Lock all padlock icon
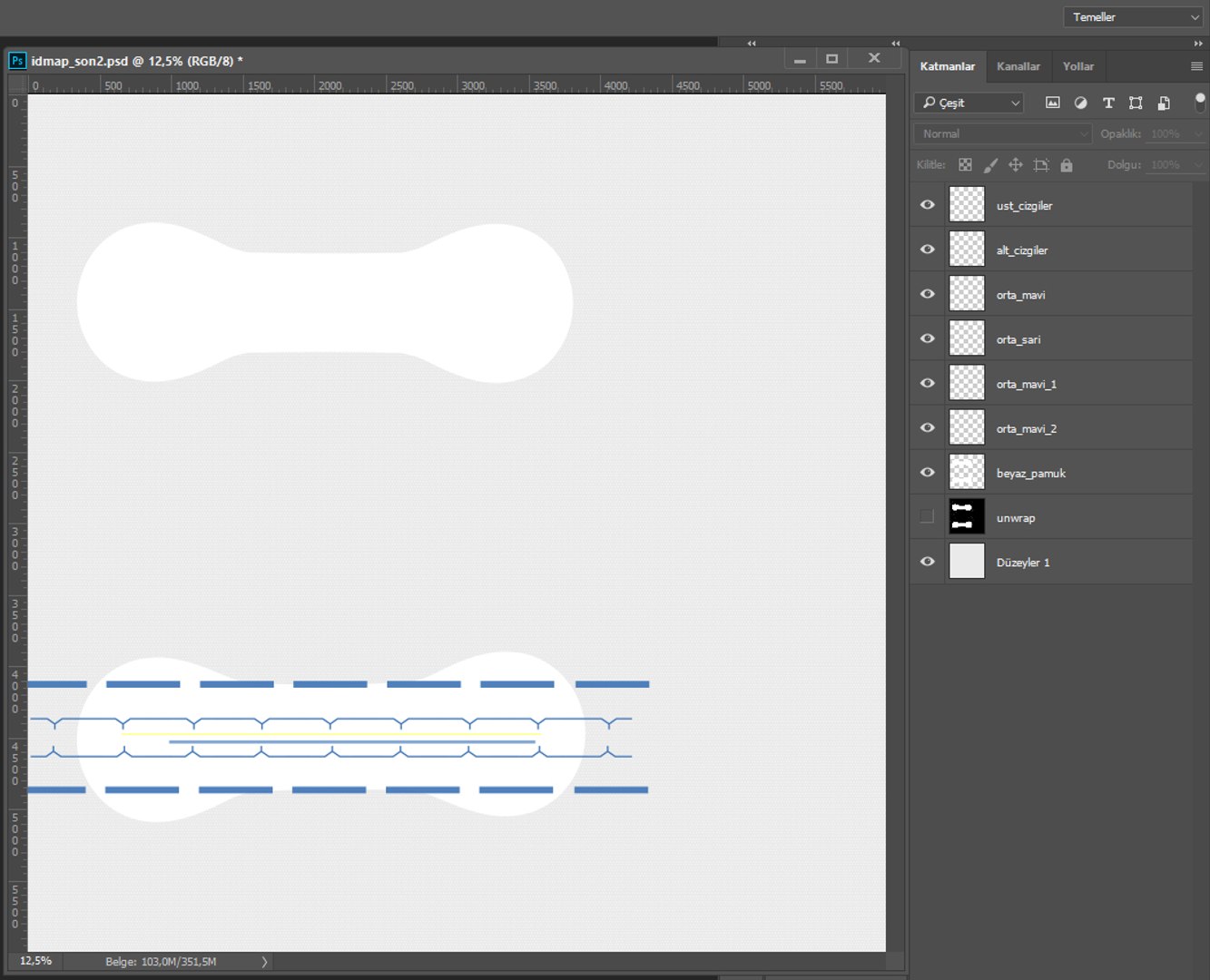1210x980 pixels. 1067,165
